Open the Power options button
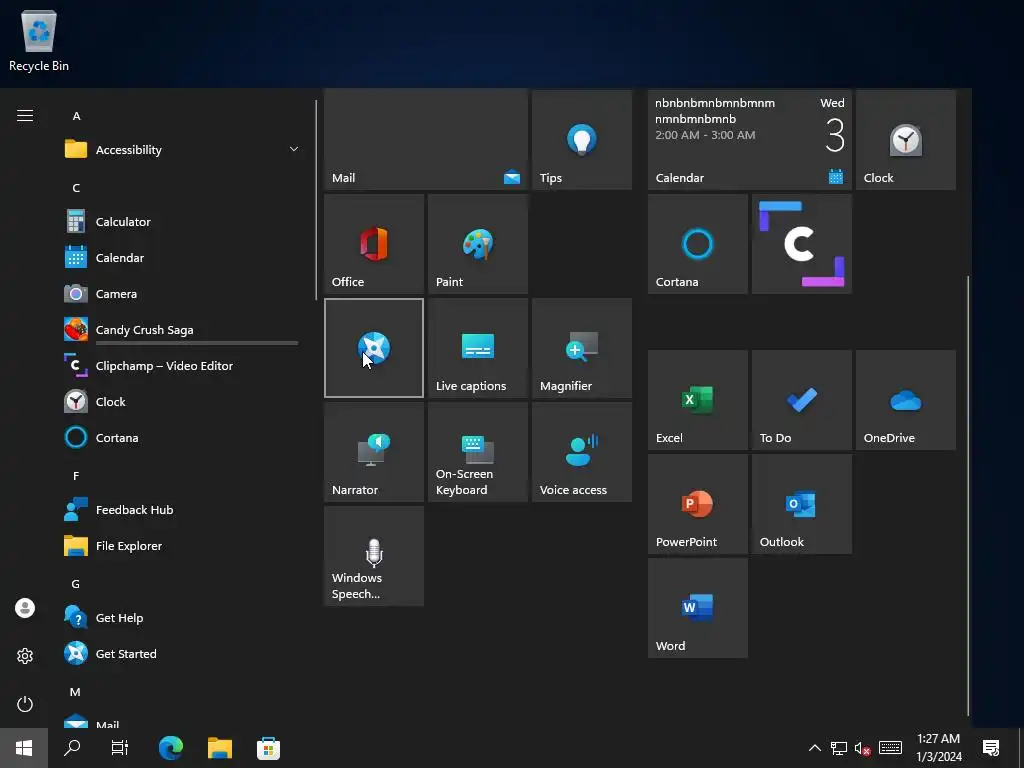Image resolution: width=1024 pixels, height=768 pixels. 25,704
